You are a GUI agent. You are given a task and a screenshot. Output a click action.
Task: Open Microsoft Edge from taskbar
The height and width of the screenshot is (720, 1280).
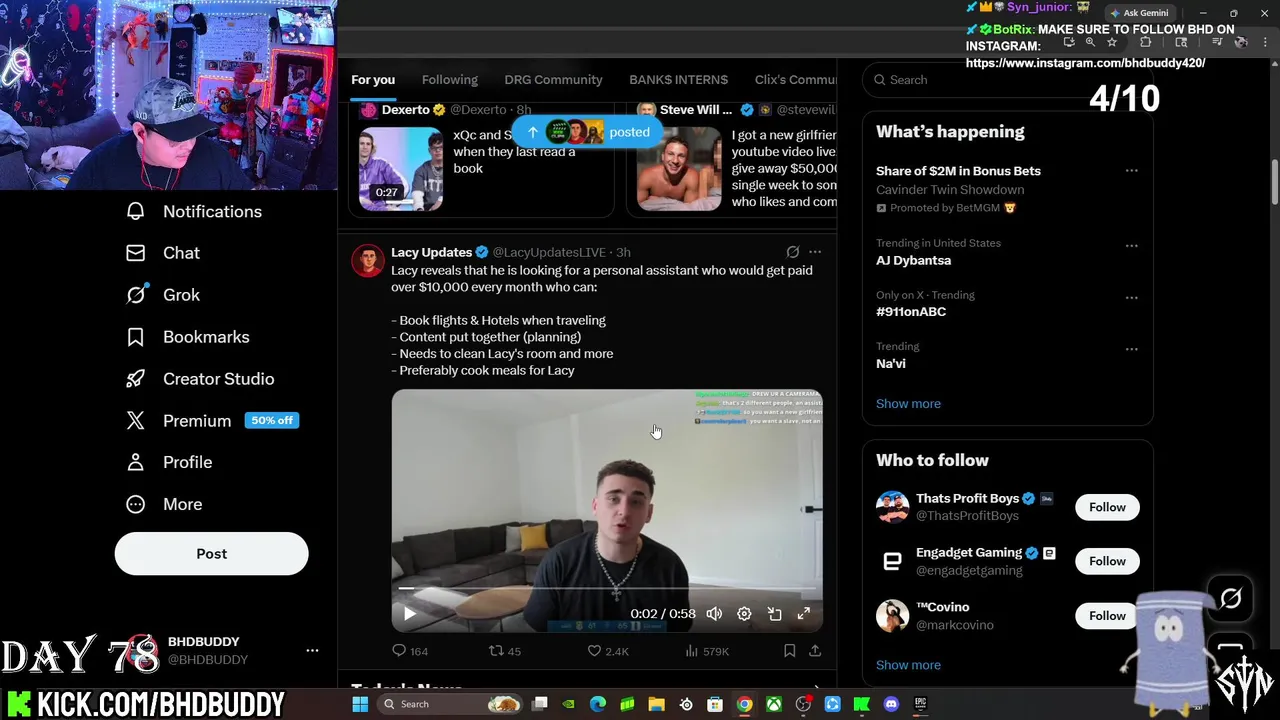point(598,704)
